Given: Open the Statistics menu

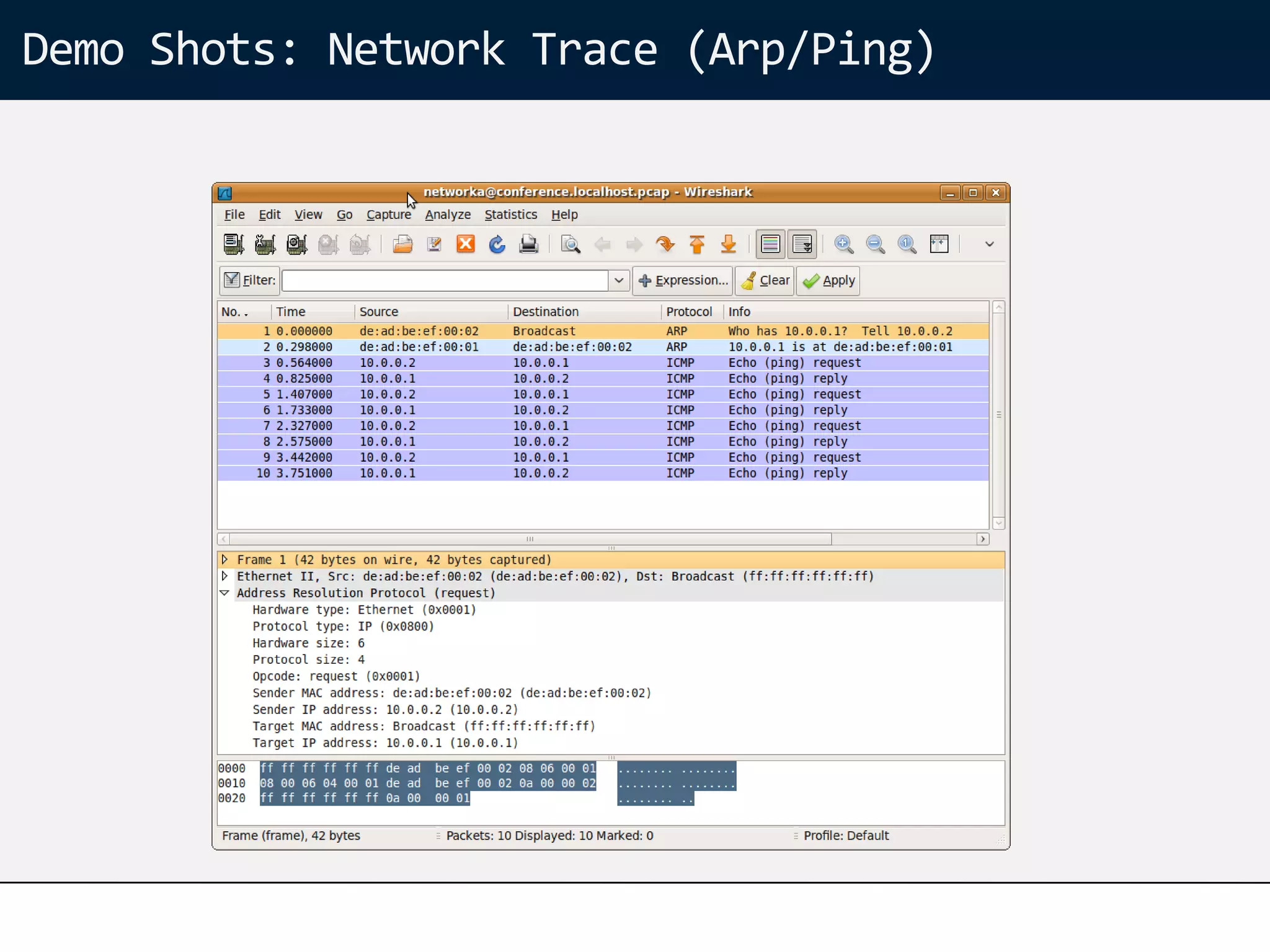Looking at the screenshot, I should (x=511, y=214).
